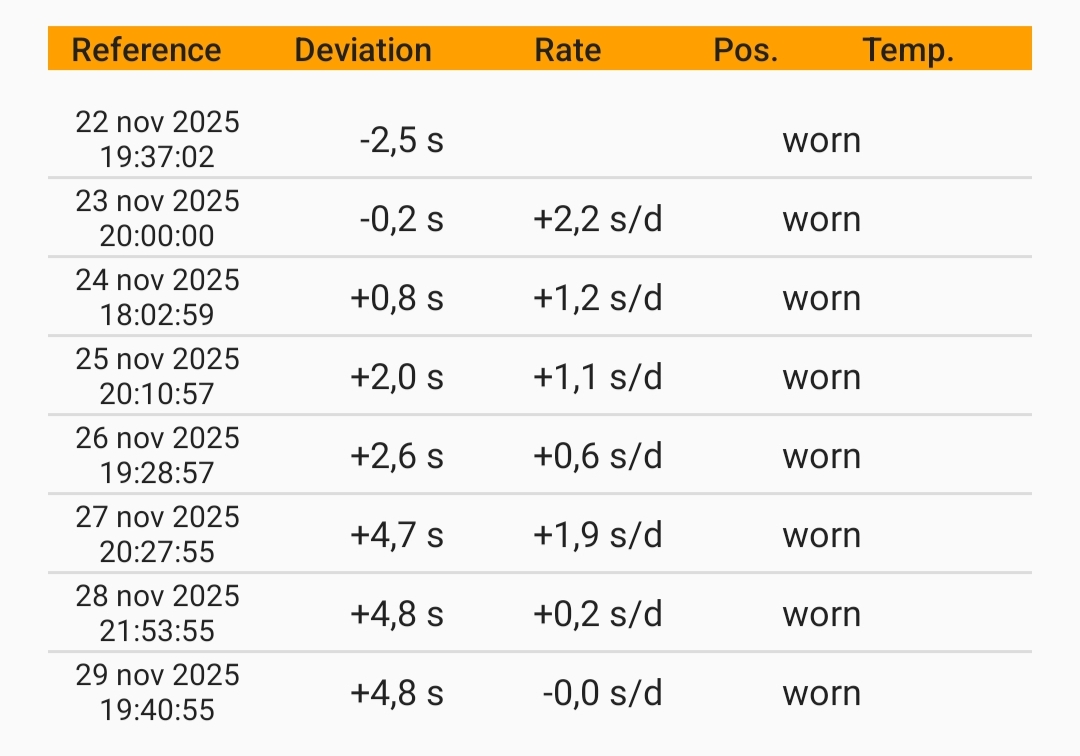Screen dimensions: 1080x756
Task: Select the 25 nov 2025 20:10:57 row
Action: tap(158, 376)
